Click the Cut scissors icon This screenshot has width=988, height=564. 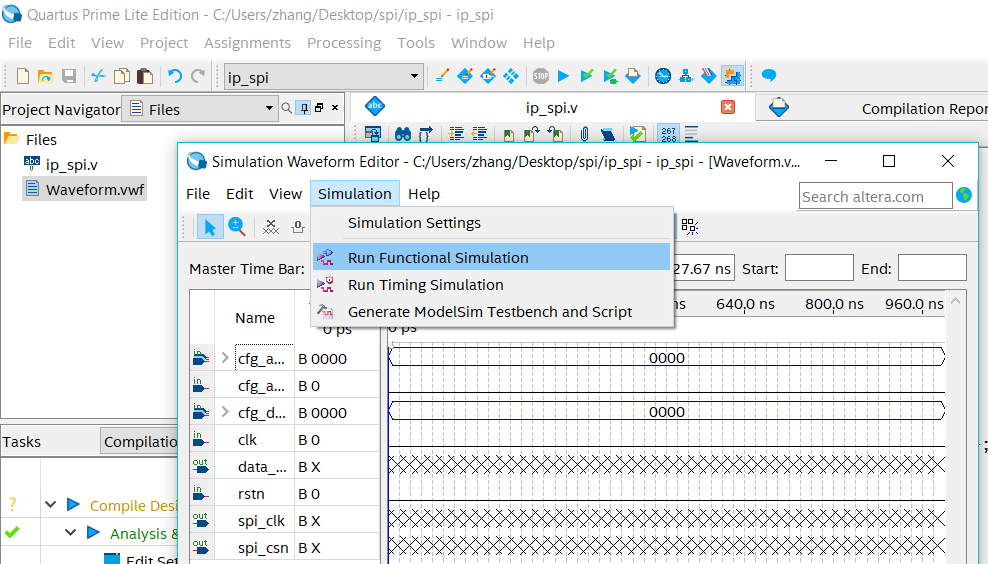click(x=98, y=76)
